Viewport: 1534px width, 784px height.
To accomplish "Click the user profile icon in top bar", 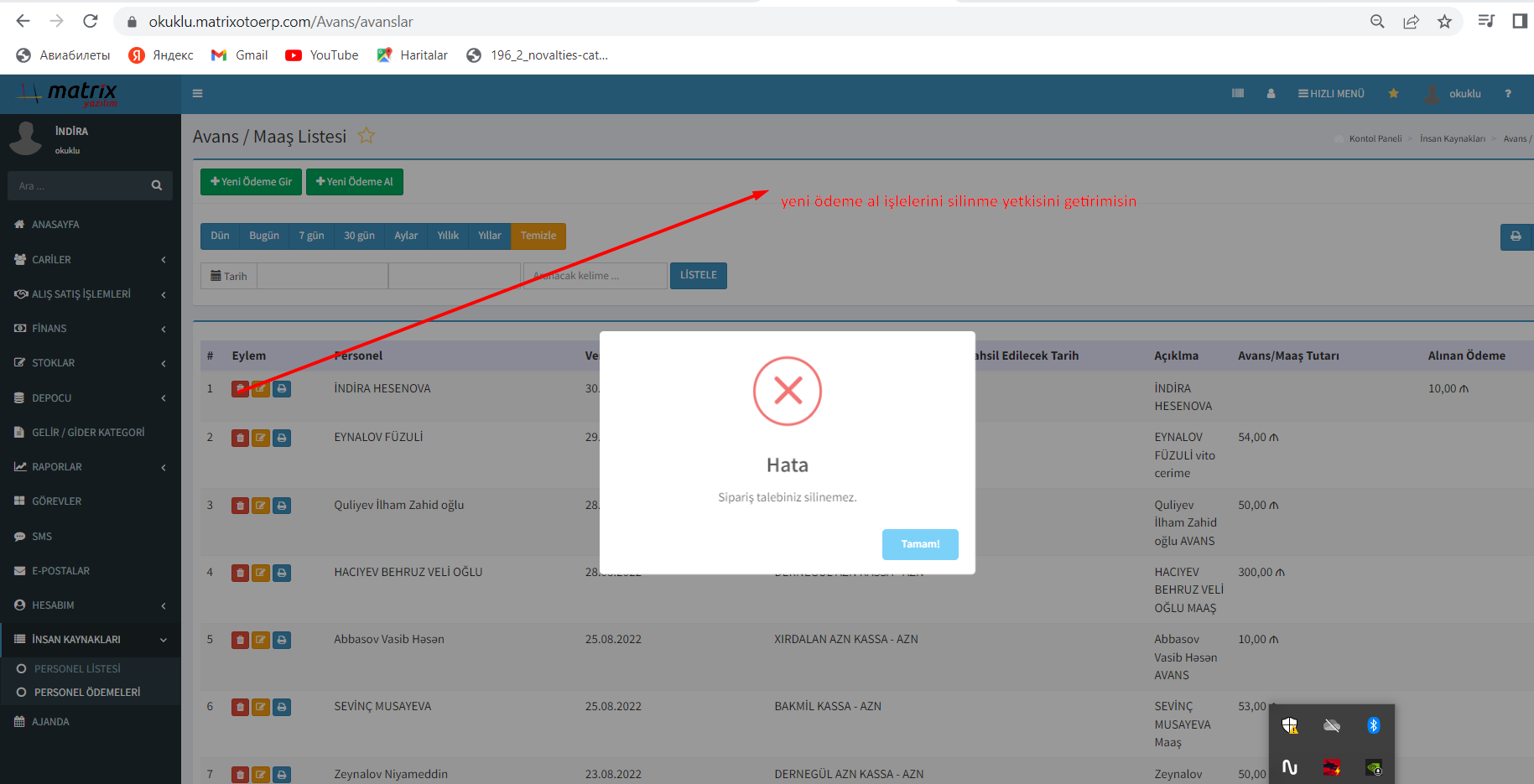I will [x=1271, y=94].
